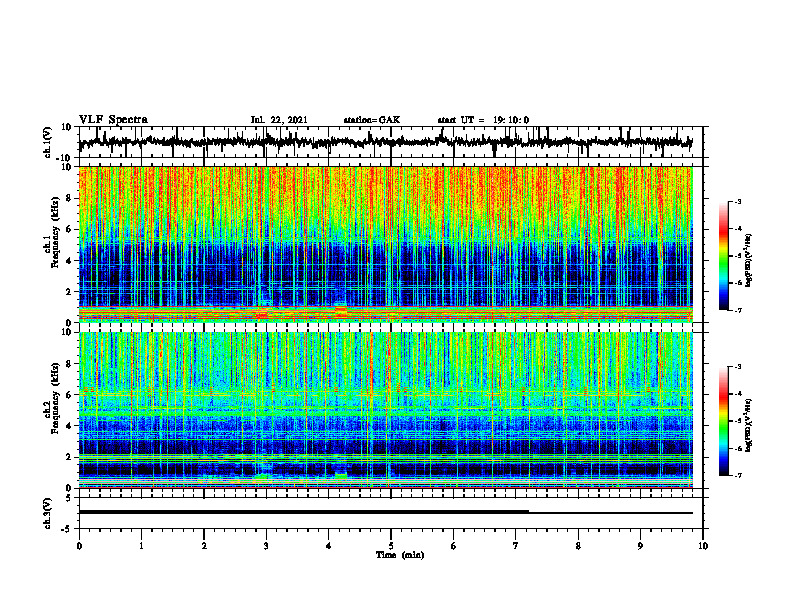This screenshot has height=612, width=792.
Task: Click time axis tick label "2"
Action: tap(204, 546)
